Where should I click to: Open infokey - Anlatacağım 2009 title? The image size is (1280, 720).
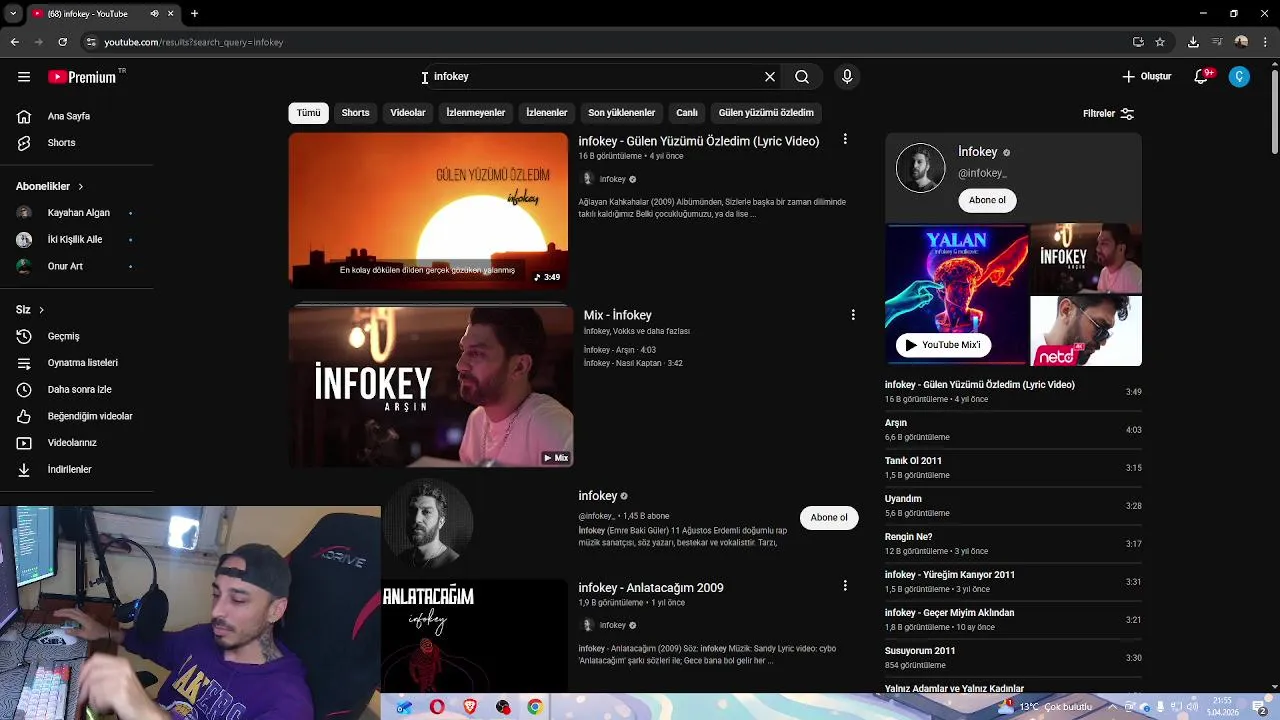point(651,588)
